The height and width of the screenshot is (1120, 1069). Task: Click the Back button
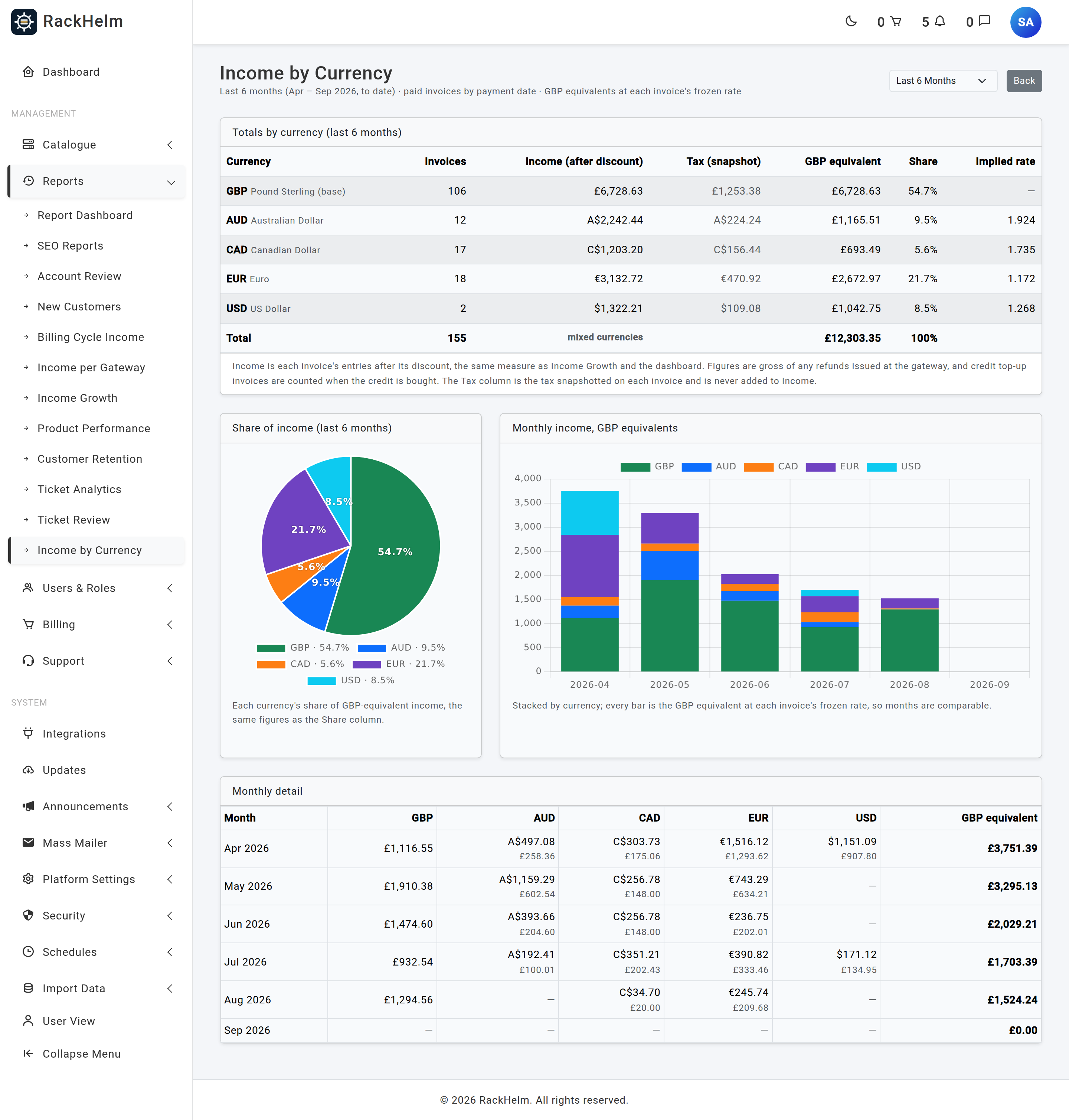tap(1023, 81)
